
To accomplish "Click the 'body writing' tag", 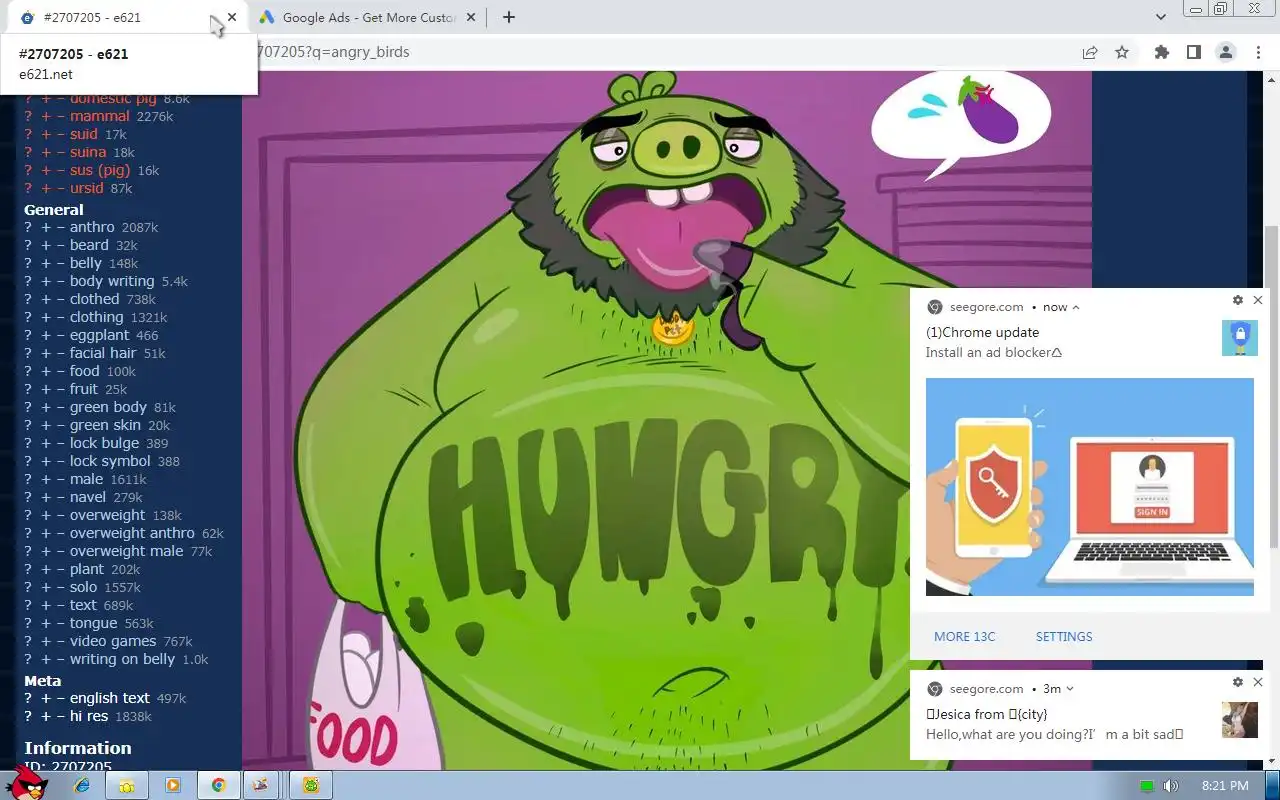I will pos(112,281).
